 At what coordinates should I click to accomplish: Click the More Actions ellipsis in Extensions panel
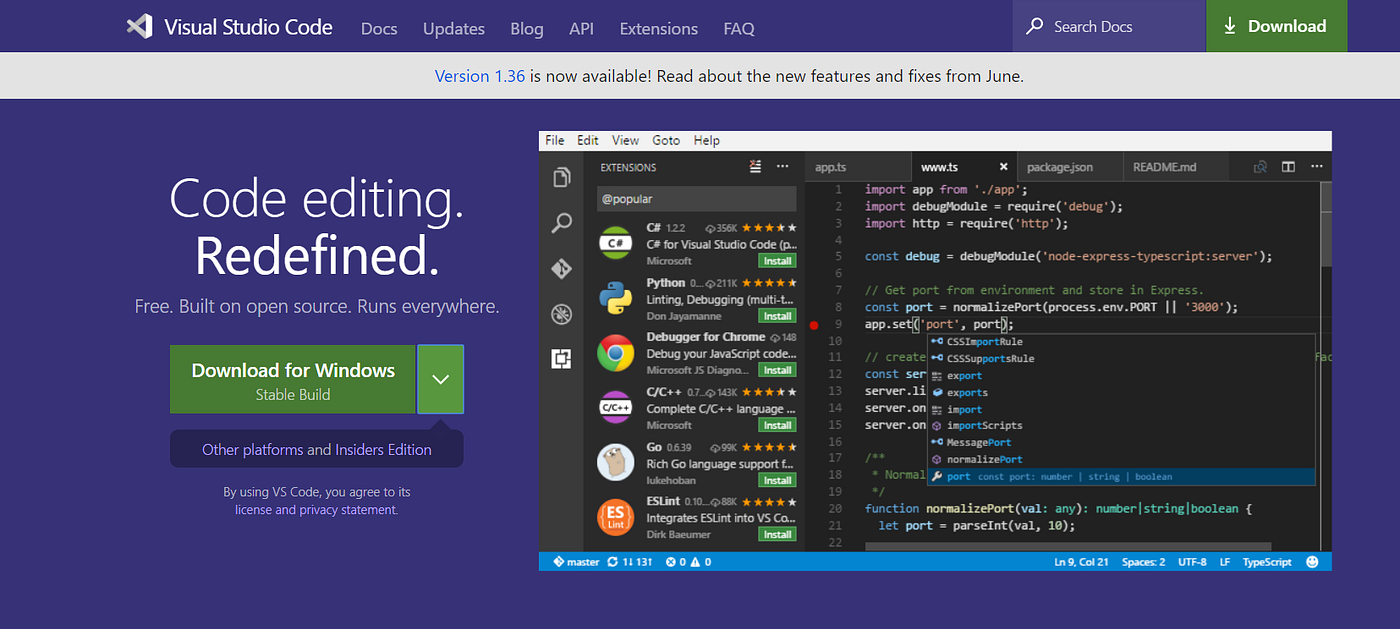click(782, 167)
